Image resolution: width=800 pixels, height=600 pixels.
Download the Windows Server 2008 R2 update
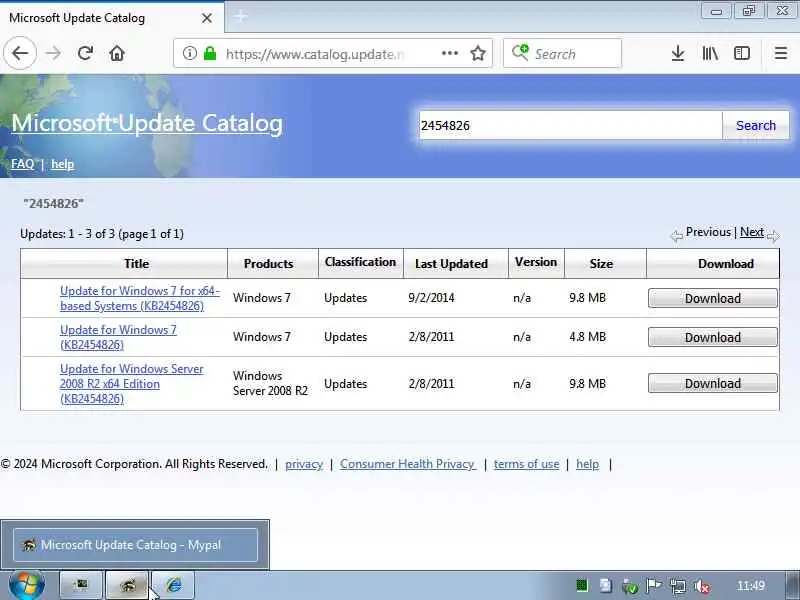coord(713,383)
